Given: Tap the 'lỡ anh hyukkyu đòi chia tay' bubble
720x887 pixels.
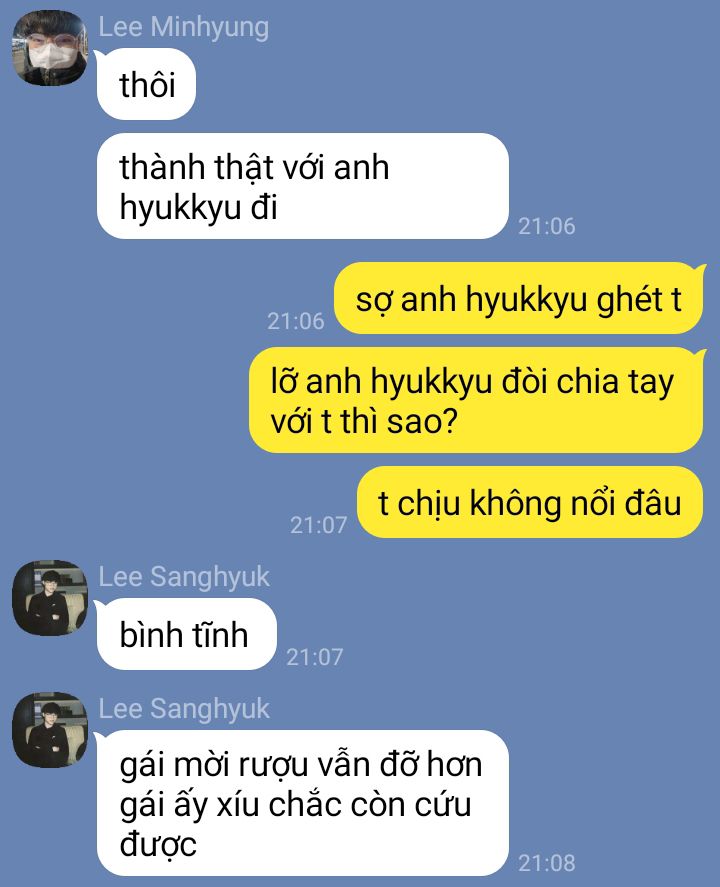Looking at the screenshot, I should coord(476,400).
